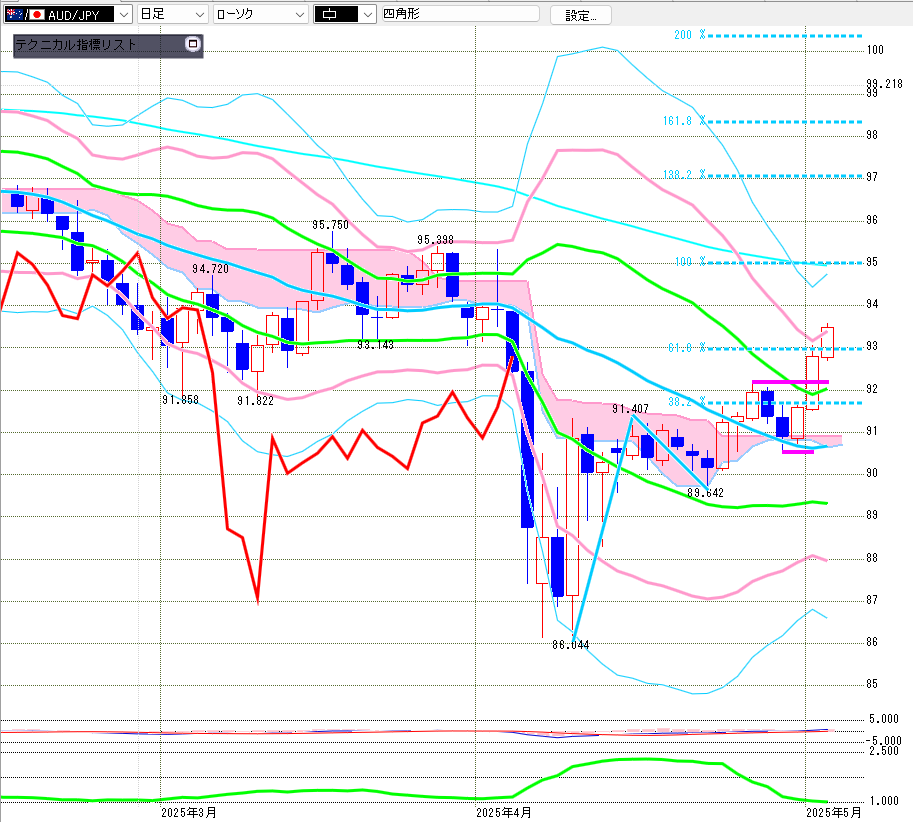Click the 設定... button
Viewport: 913px width, 822px height.
coord(581,15)
